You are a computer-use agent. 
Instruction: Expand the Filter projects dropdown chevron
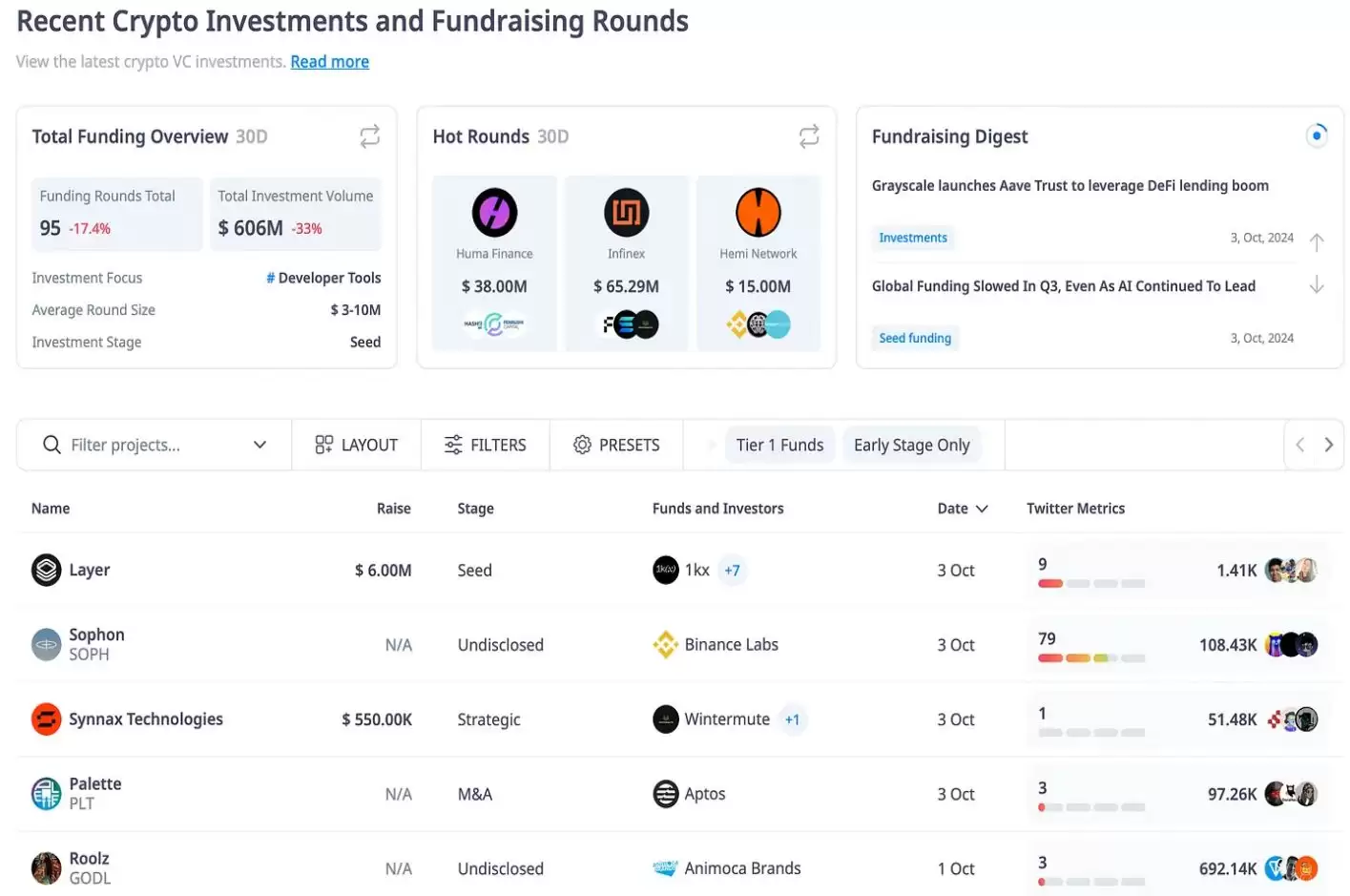260,445
